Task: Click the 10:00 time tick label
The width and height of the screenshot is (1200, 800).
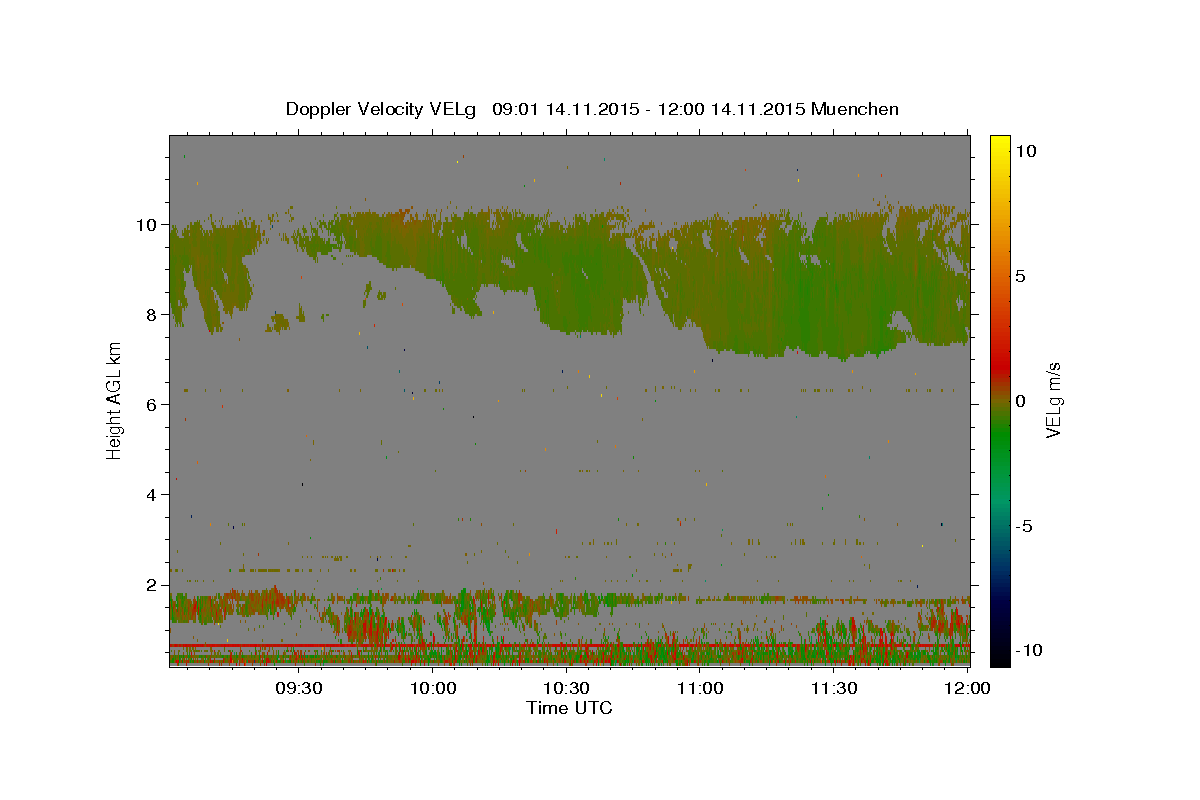Action: click(432, 688)
